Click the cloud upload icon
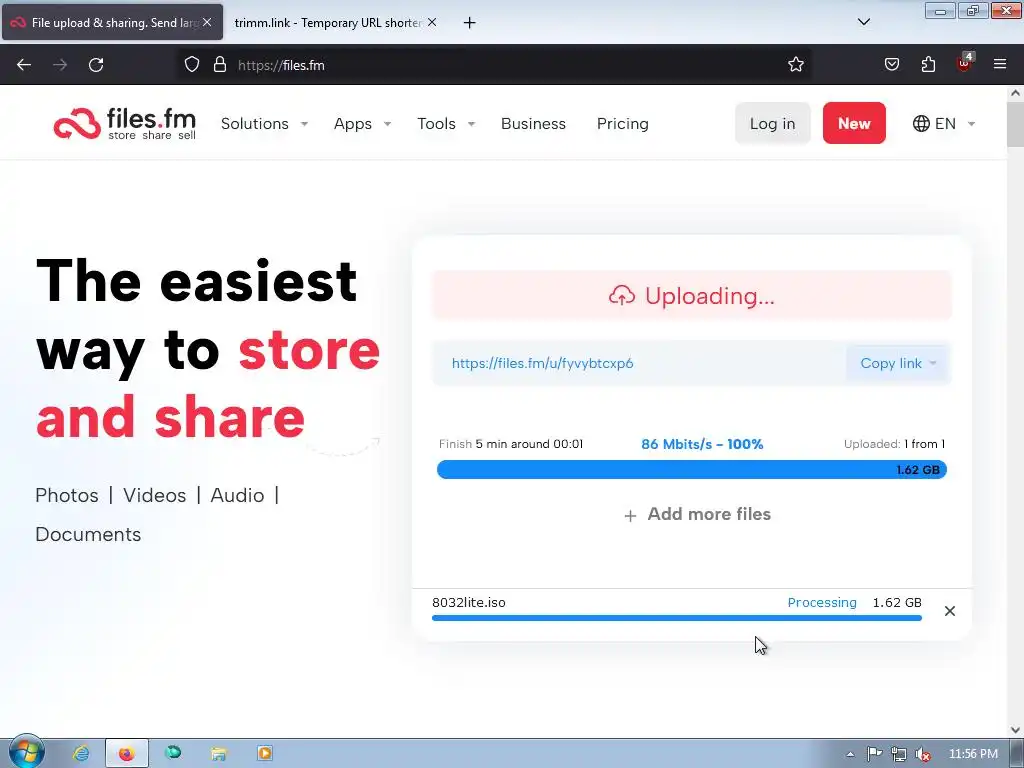 (622, 295)
